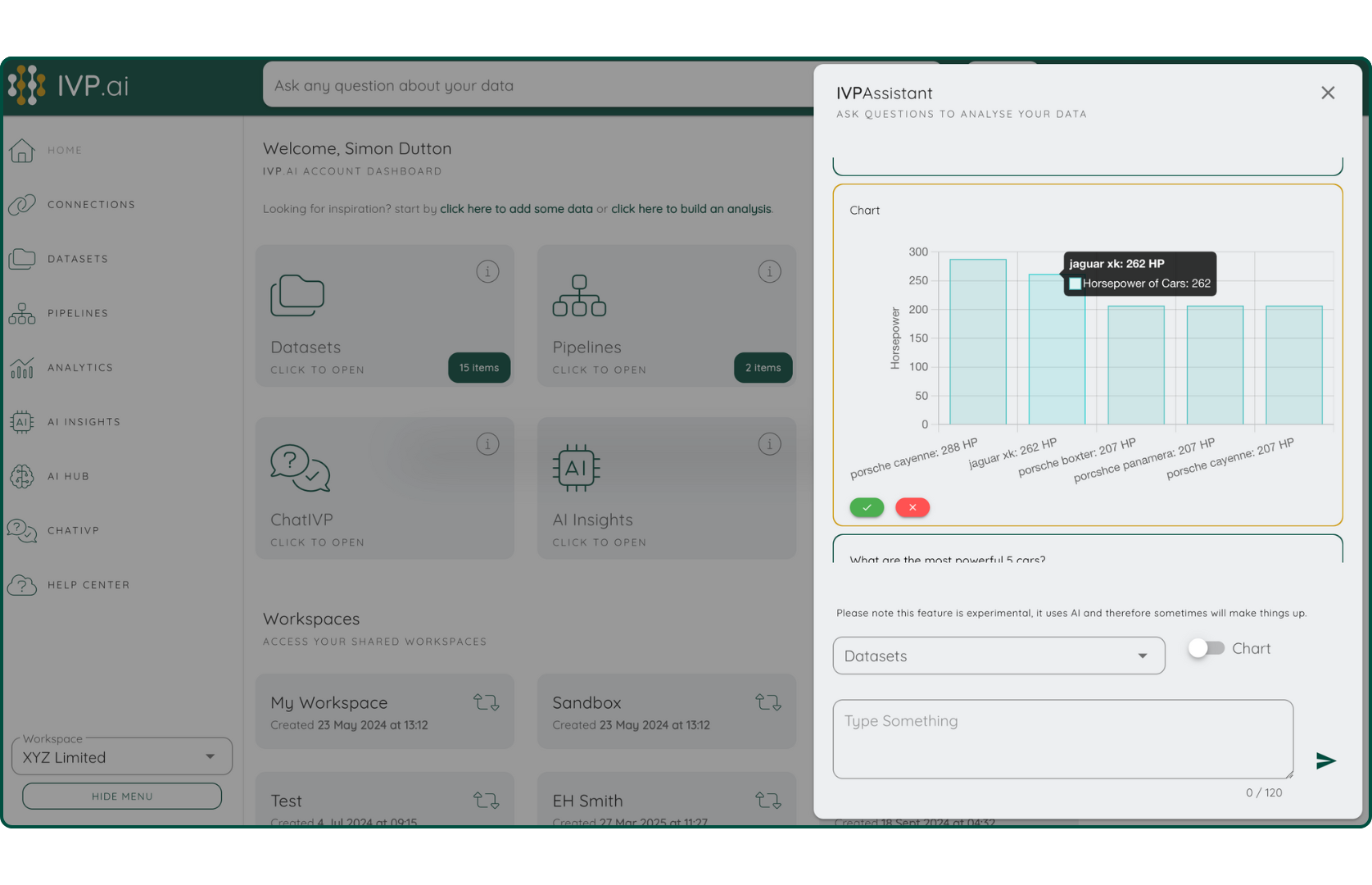Click the Help Center cloud icon in sidebar
Image resolution: width=1372 pixels, height=885 pixels.
tap(22, 584)
